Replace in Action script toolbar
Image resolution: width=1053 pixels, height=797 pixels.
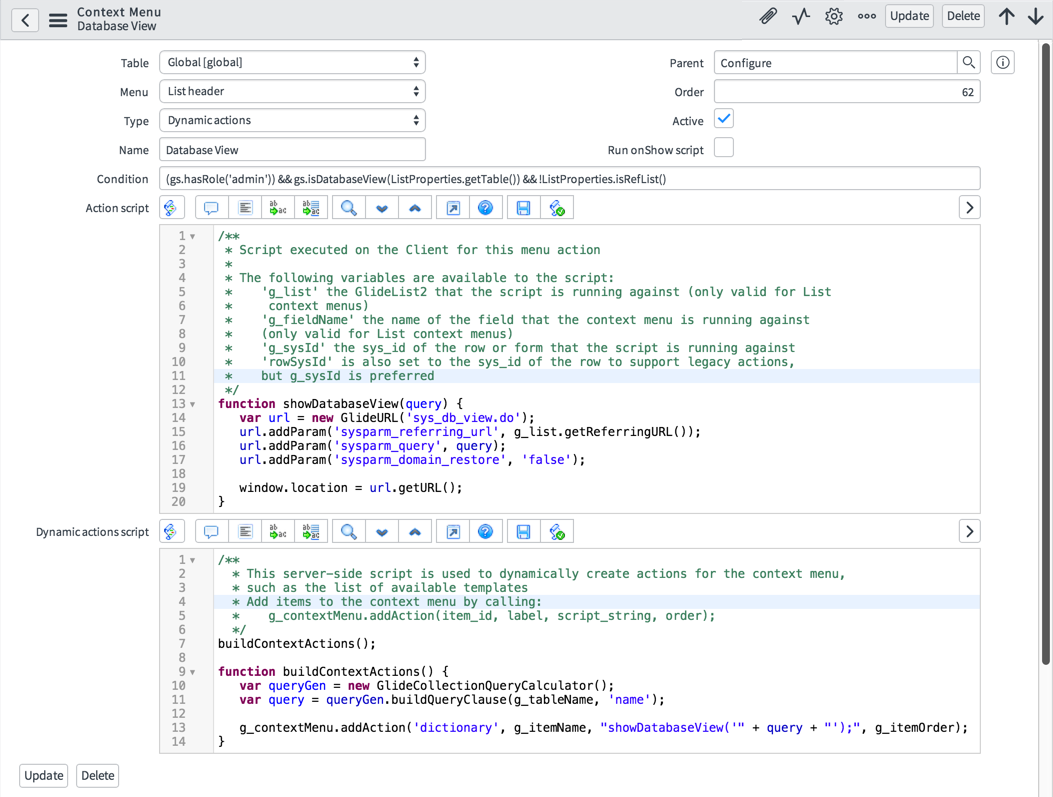pos(278,208)
